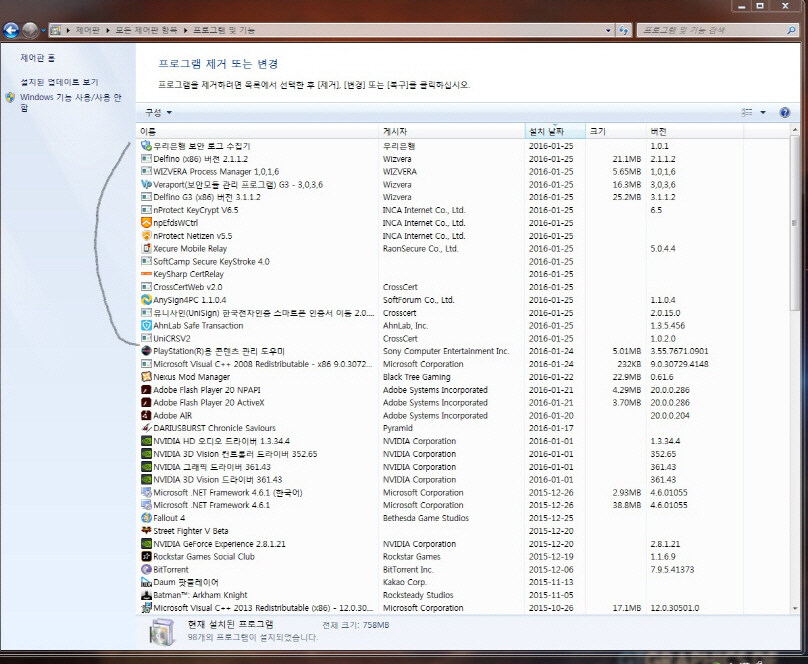808x664 pixels.
Task: Click the KeySharp CertRelay icon
Action: click(146, 274)
